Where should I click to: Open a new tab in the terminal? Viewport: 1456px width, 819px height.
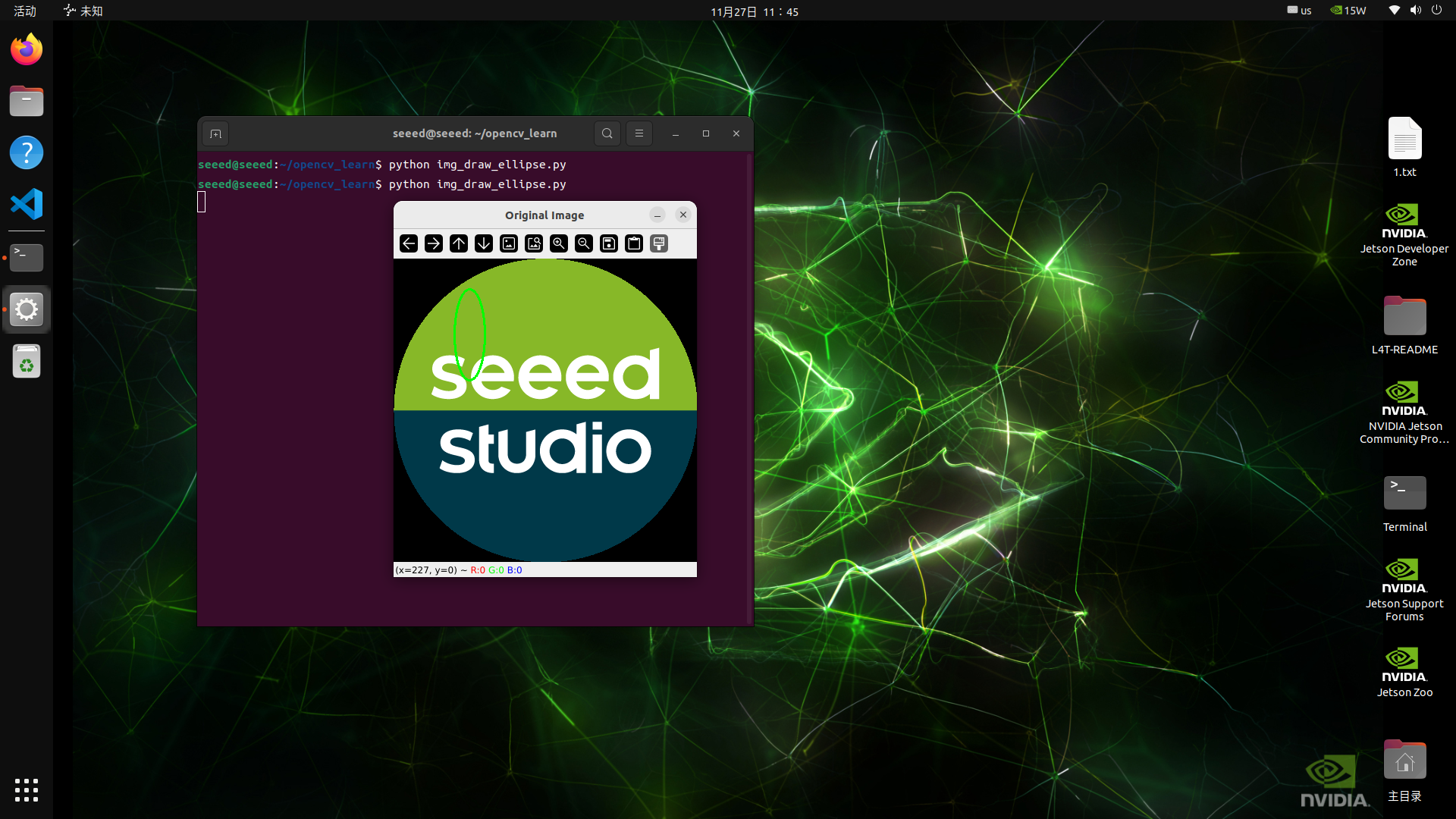tap(216, 134)
